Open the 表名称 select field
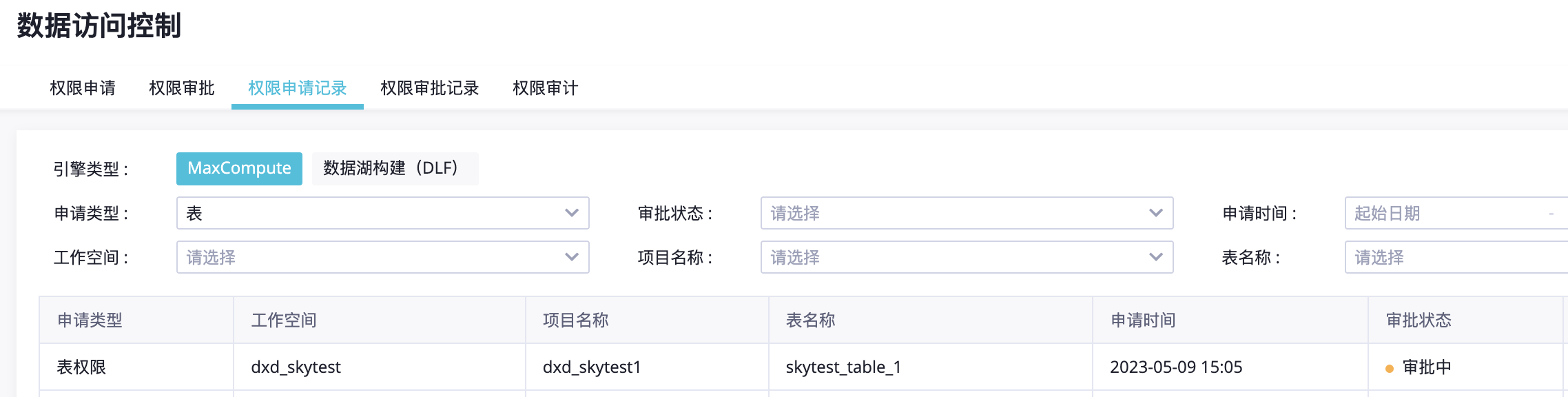Screen dimensions: 1568x397 [1454, 257]
